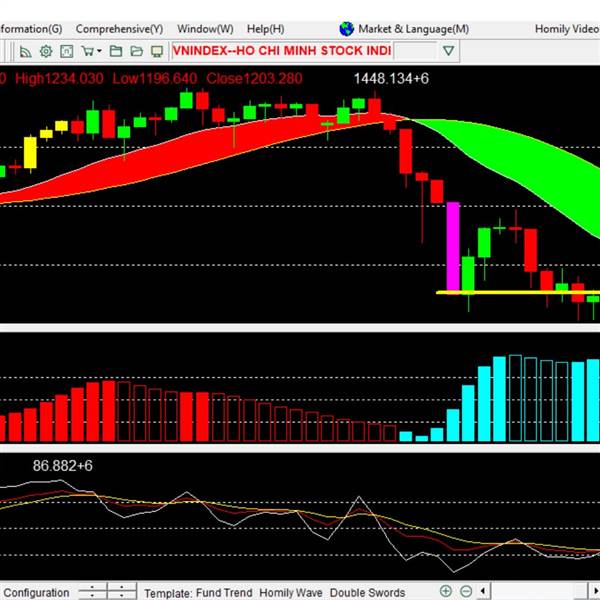This screenshot has width=600, height=600.
Task: Open the Window(W) menu
Action: (205, 29)
